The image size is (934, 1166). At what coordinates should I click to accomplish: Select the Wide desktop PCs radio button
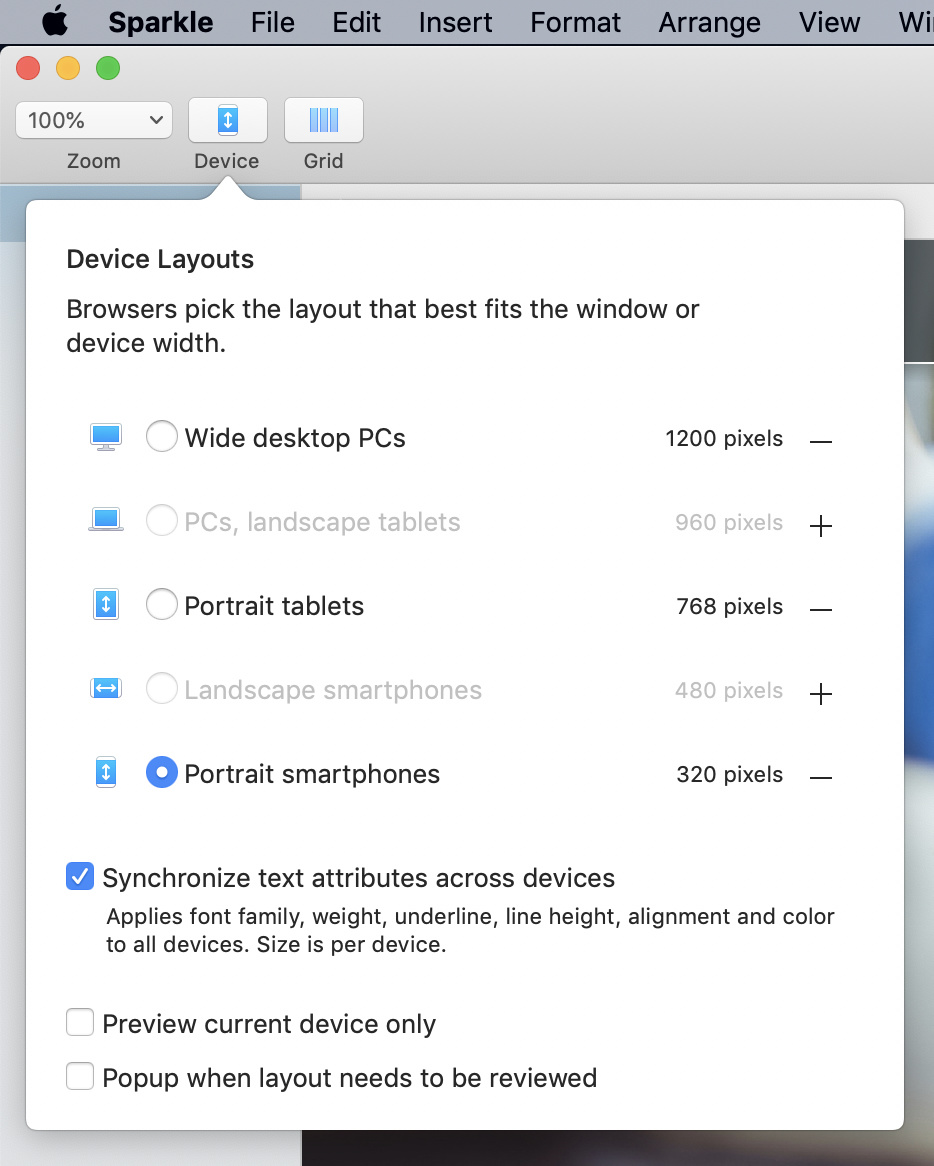click(161, 437)
